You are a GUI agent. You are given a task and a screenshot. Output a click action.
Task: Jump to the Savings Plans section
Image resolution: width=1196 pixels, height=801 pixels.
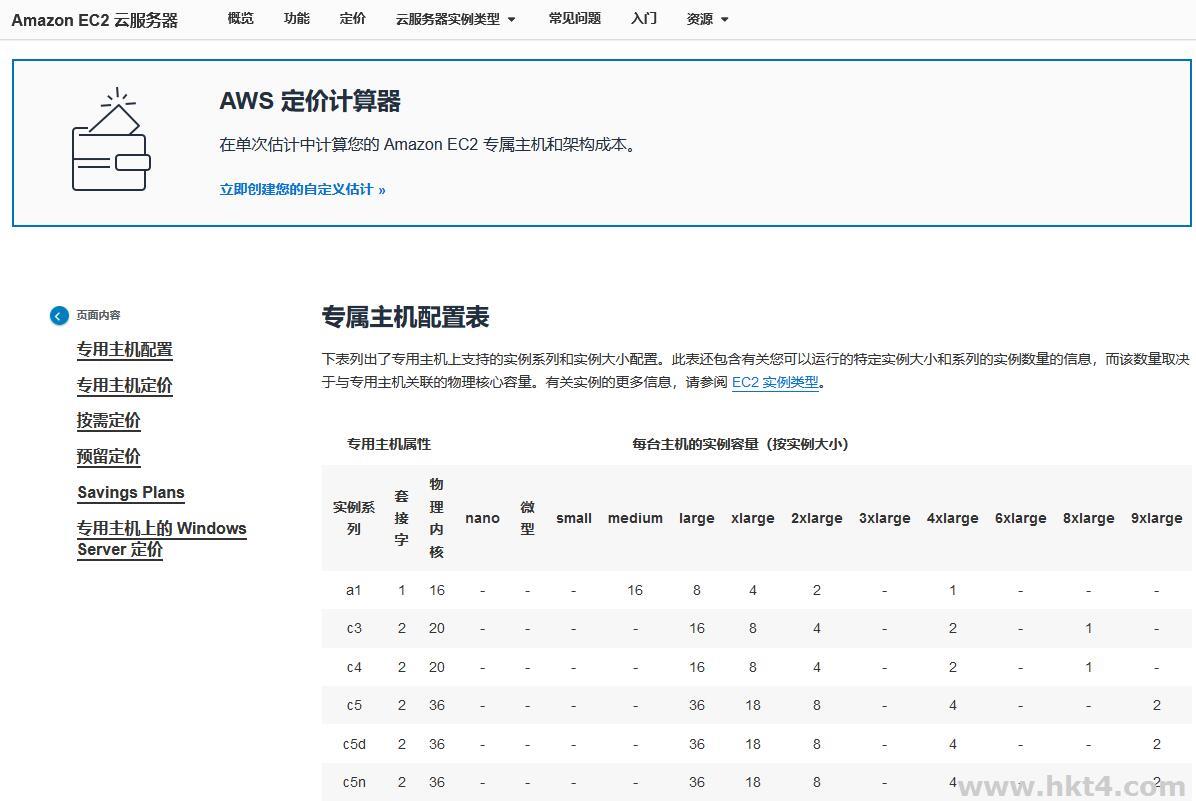131,492
